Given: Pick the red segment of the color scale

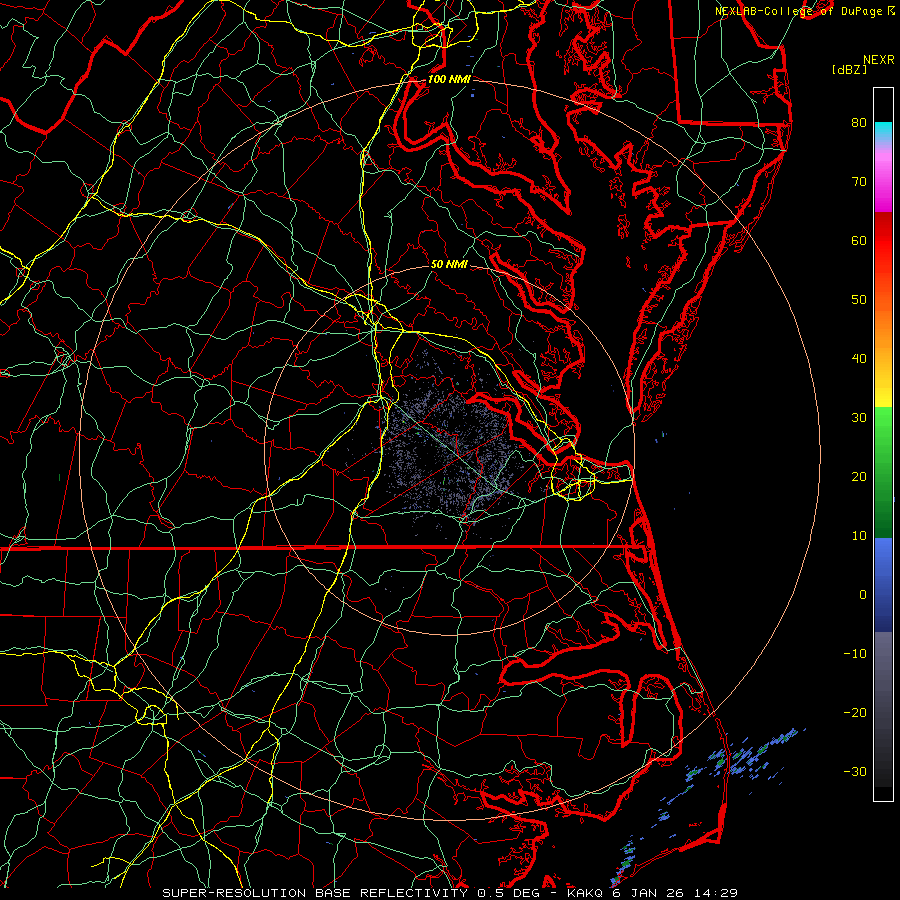Looking at the screenshot, I should [882, 240].
